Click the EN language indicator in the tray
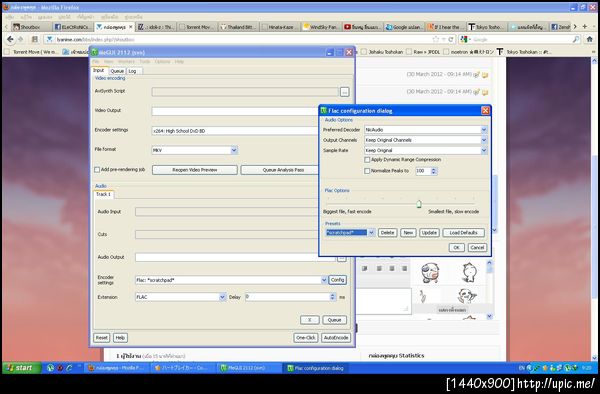The width and height of the screenshot is (600, 394). click(521, 368)
